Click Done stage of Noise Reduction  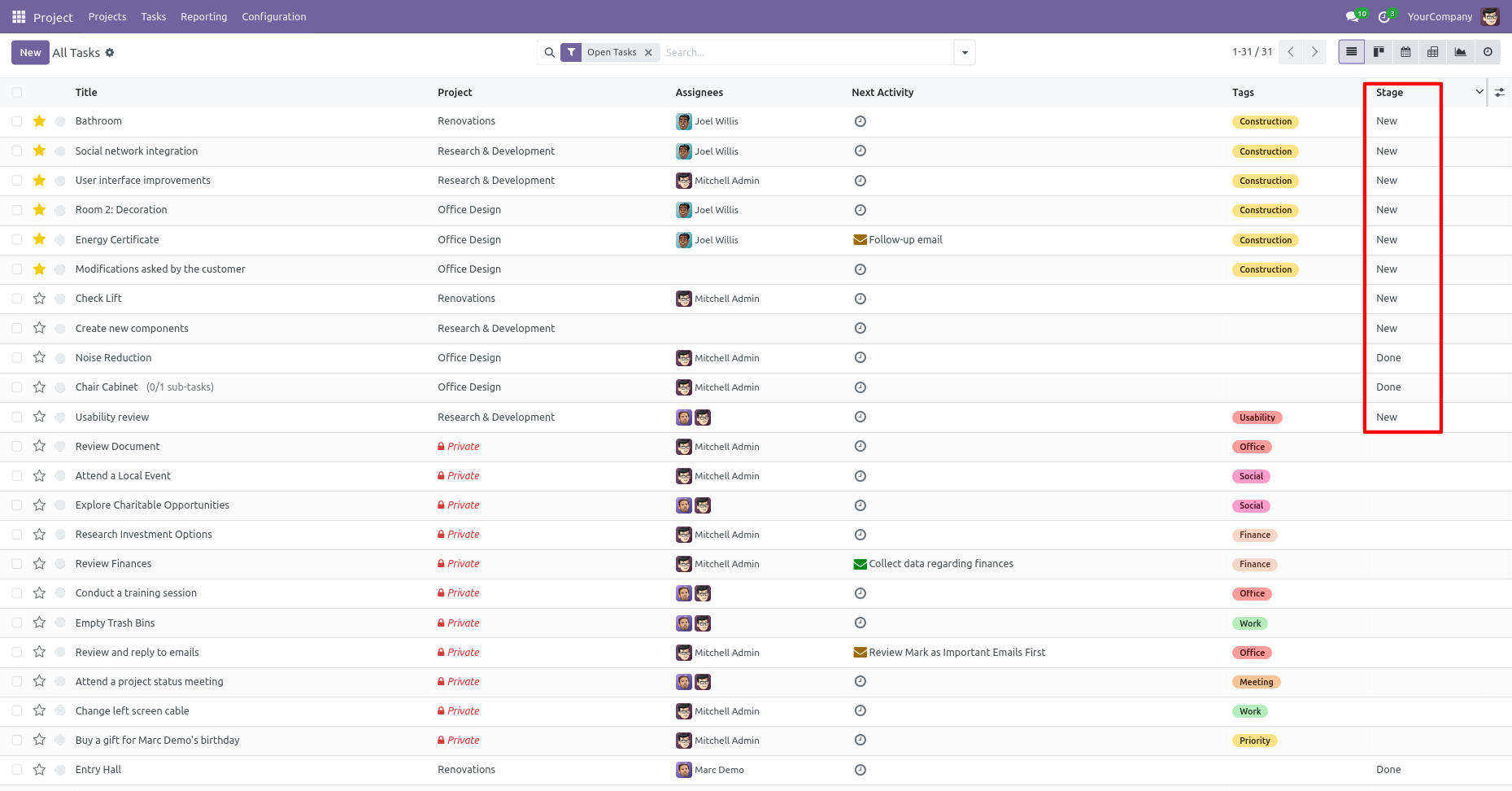point(1388,358)
